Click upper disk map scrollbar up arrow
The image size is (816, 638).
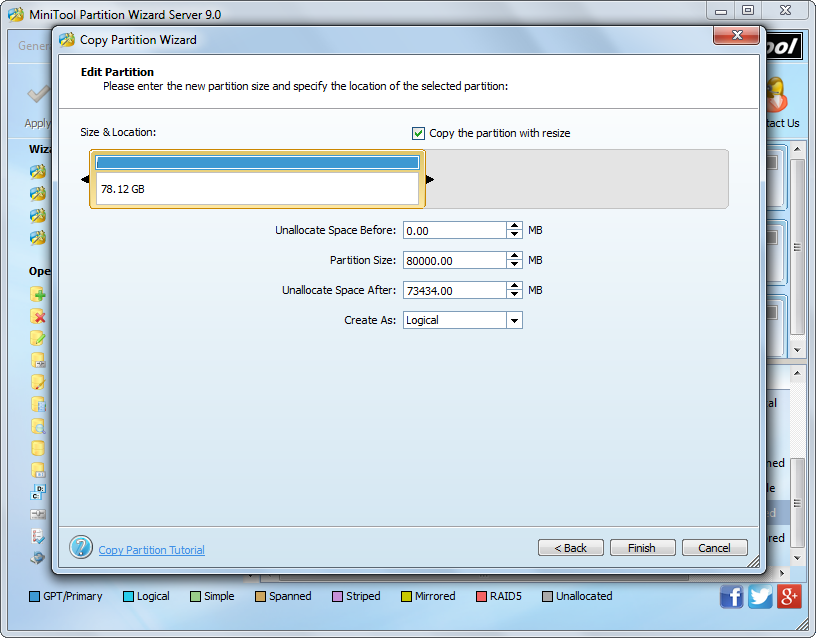(x=797, y=149)
